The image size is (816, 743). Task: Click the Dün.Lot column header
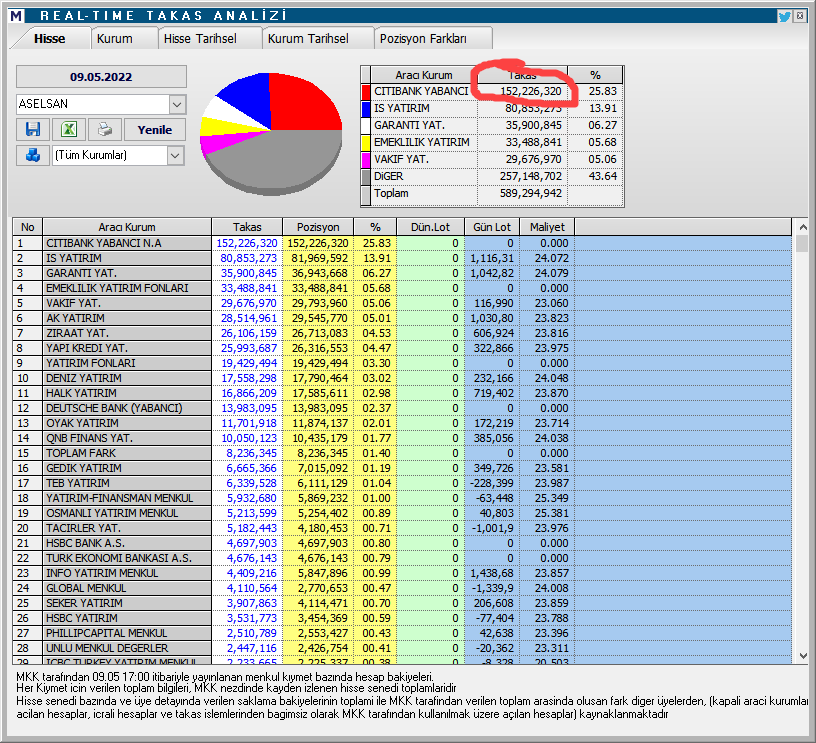click(430, 227)
